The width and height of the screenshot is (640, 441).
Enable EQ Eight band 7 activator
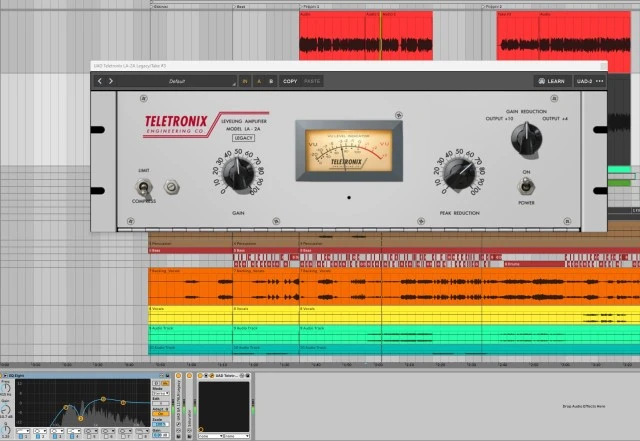[123, 437]
